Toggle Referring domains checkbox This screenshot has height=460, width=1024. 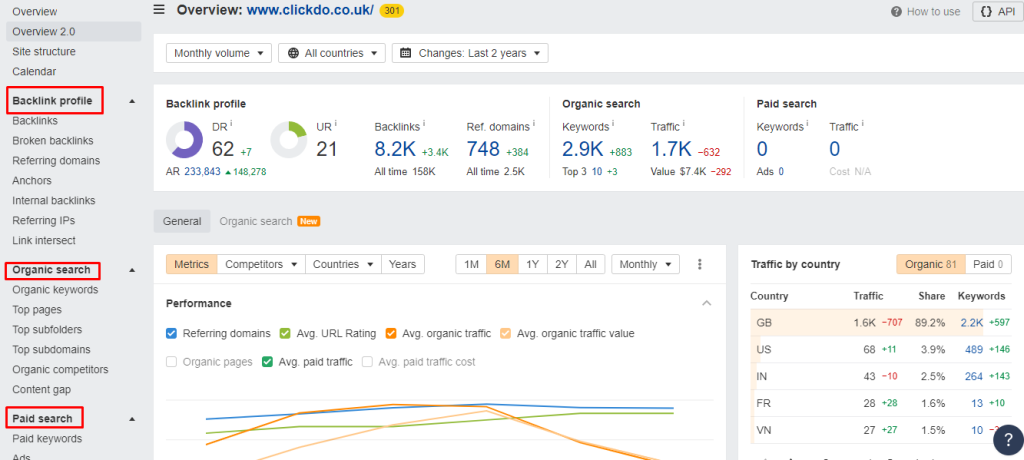coord(171,333)
